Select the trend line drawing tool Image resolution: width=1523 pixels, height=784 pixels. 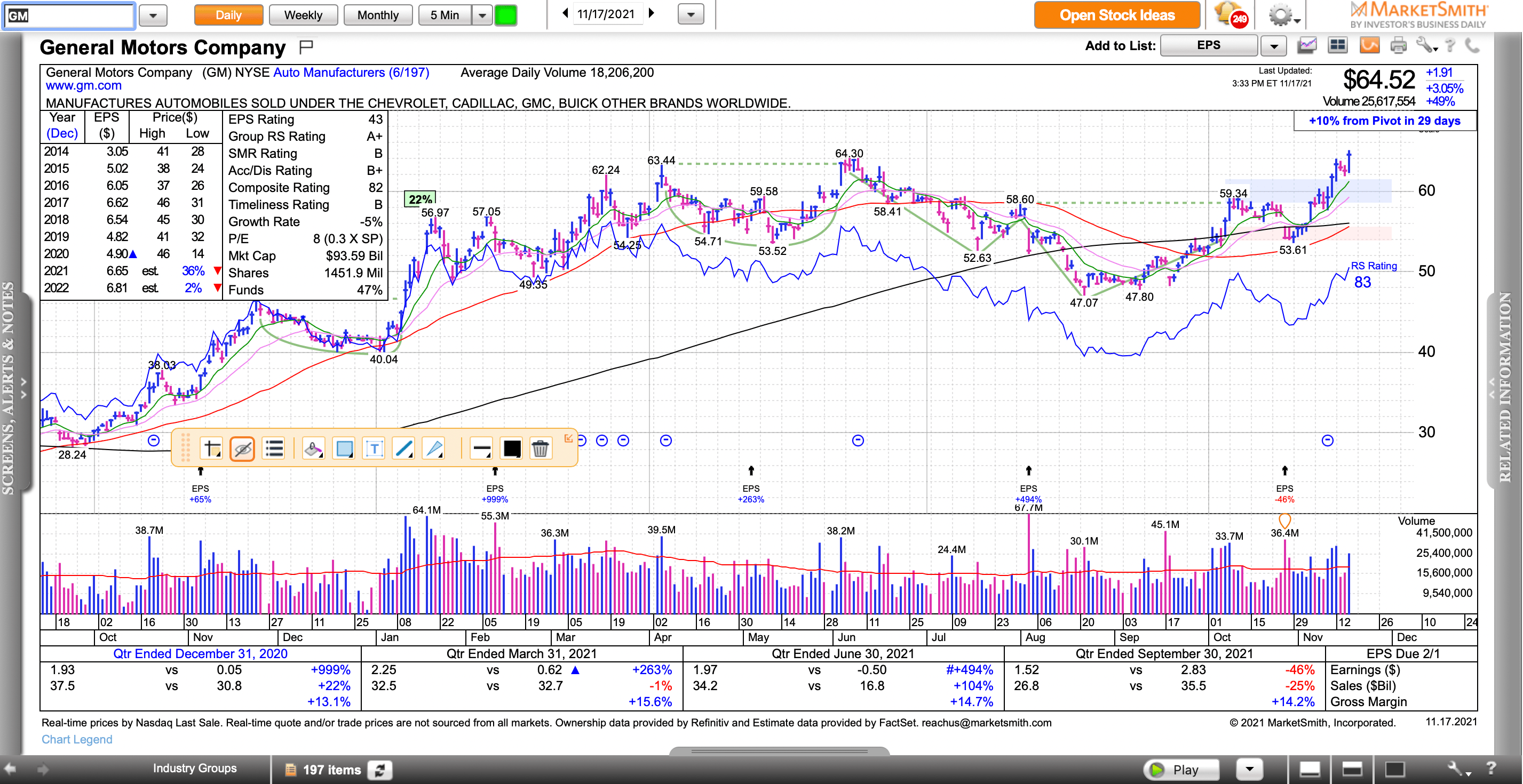(404, 449)
